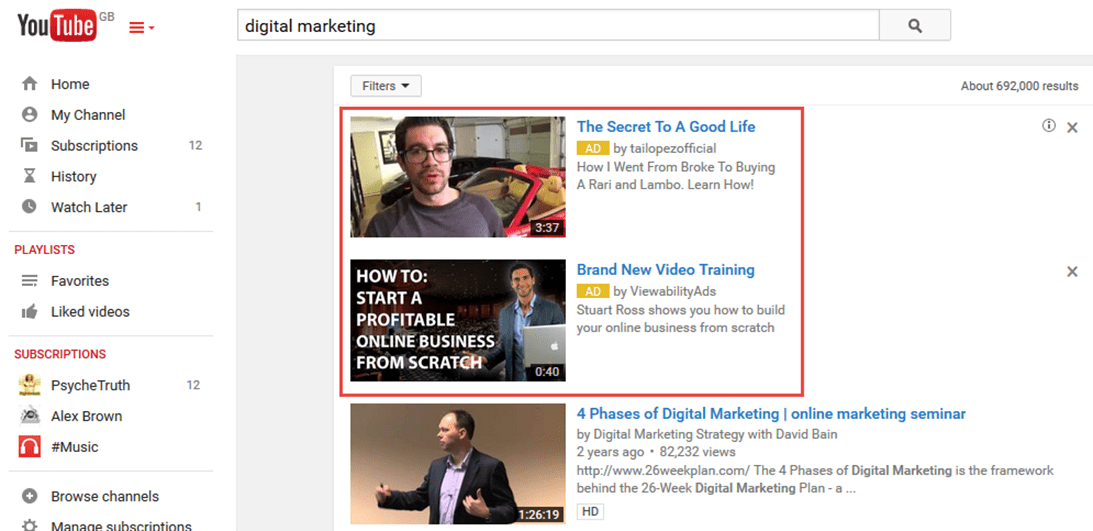Image resolution: width=1093 pixels, height=531 pixels.
Task: Click the Manage subscriptions gear icon
Action: (29, 525)
